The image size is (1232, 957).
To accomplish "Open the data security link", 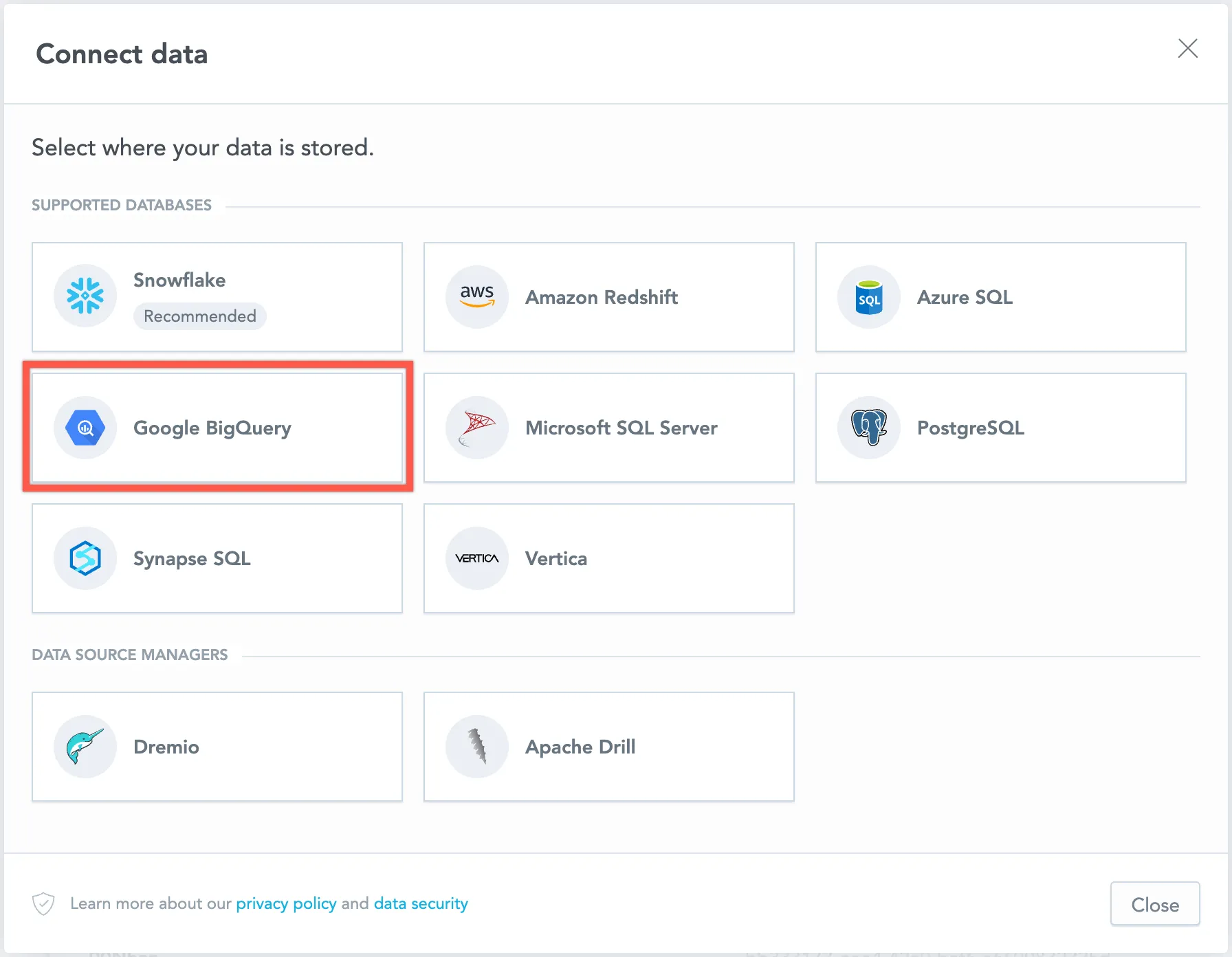I will pyautogui.click(x=420, y=903).
